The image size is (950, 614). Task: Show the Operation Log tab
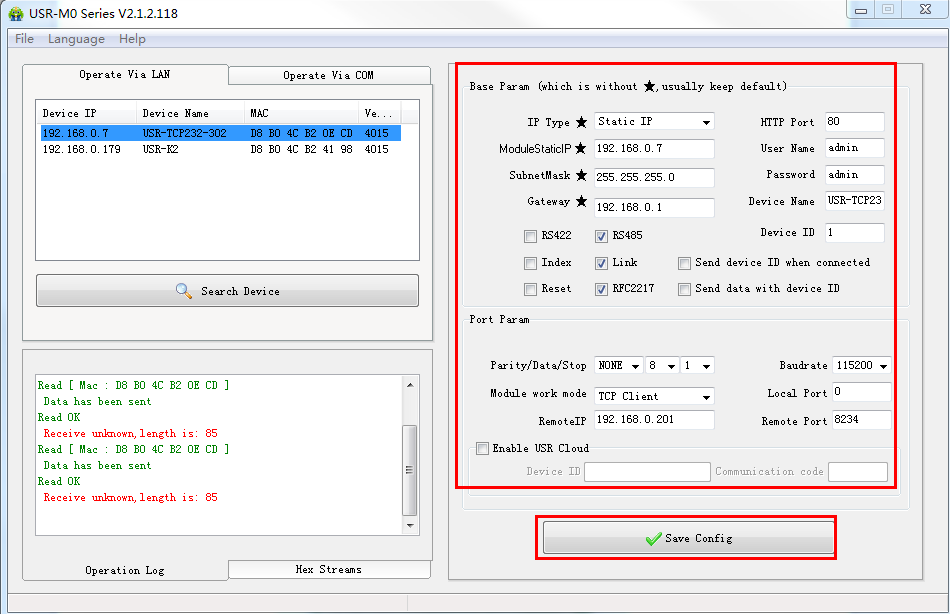(125, 570)
